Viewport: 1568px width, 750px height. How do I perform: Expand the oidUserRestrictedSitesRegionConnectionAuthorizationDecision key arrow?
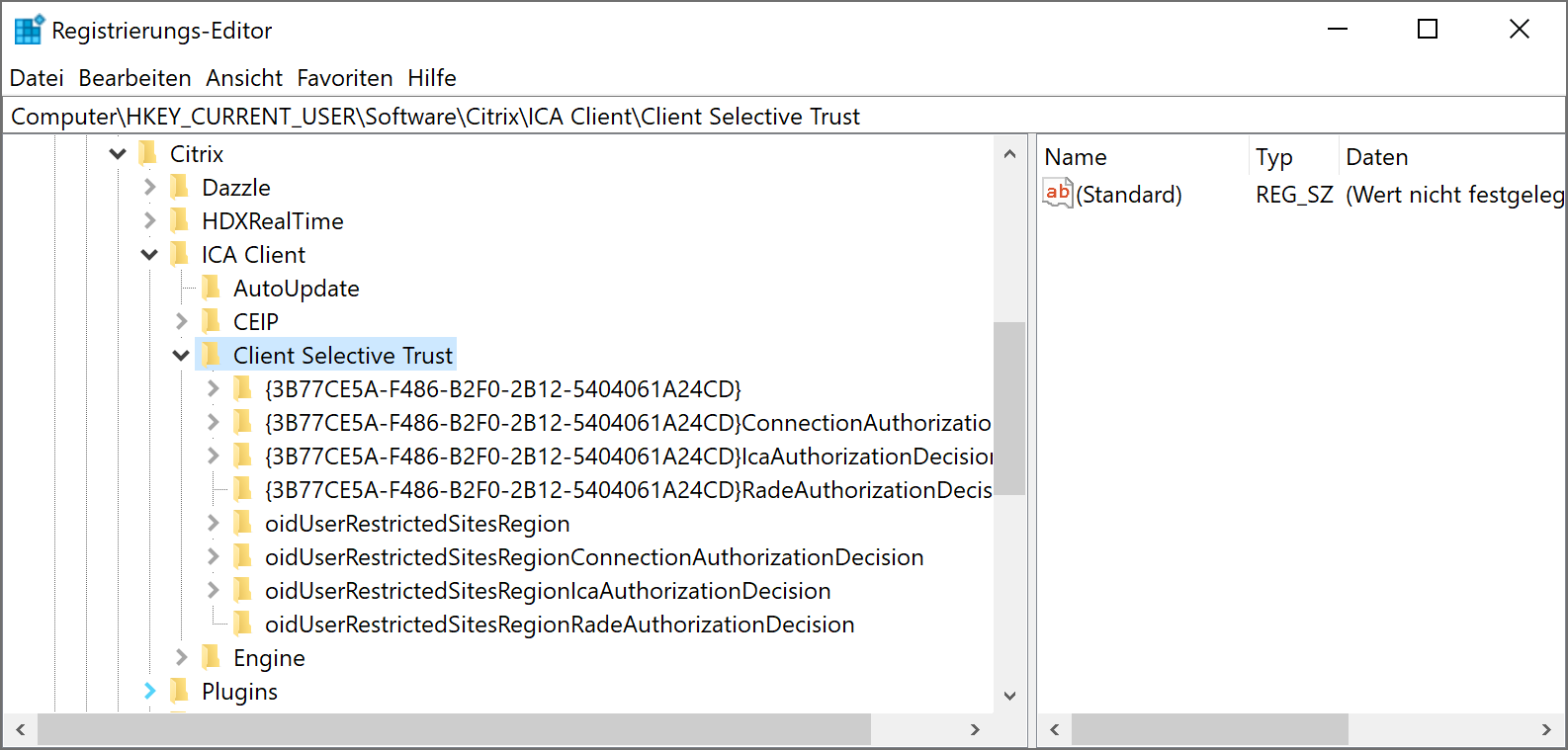(213, 556)
